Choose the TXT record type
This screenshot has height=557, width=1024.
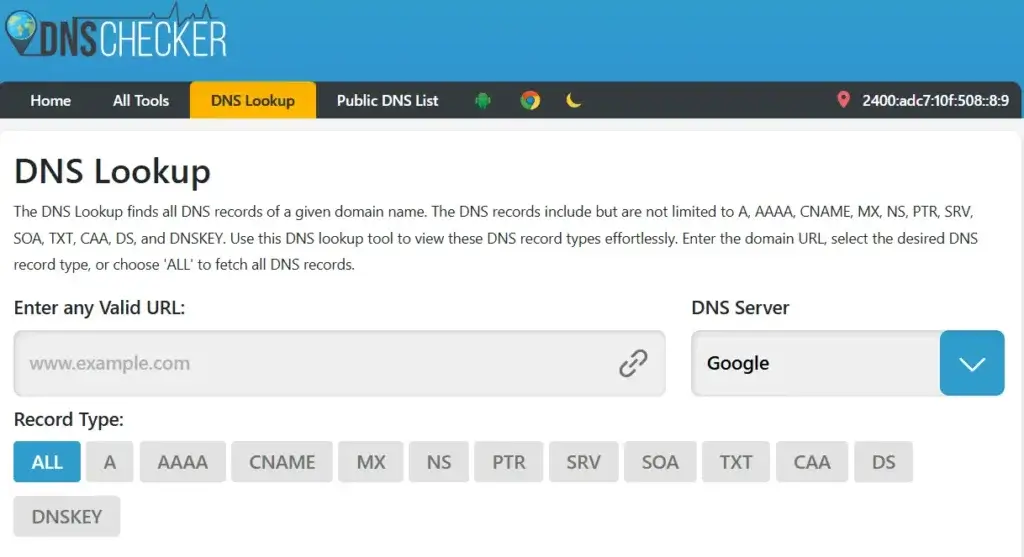point(736,462)
